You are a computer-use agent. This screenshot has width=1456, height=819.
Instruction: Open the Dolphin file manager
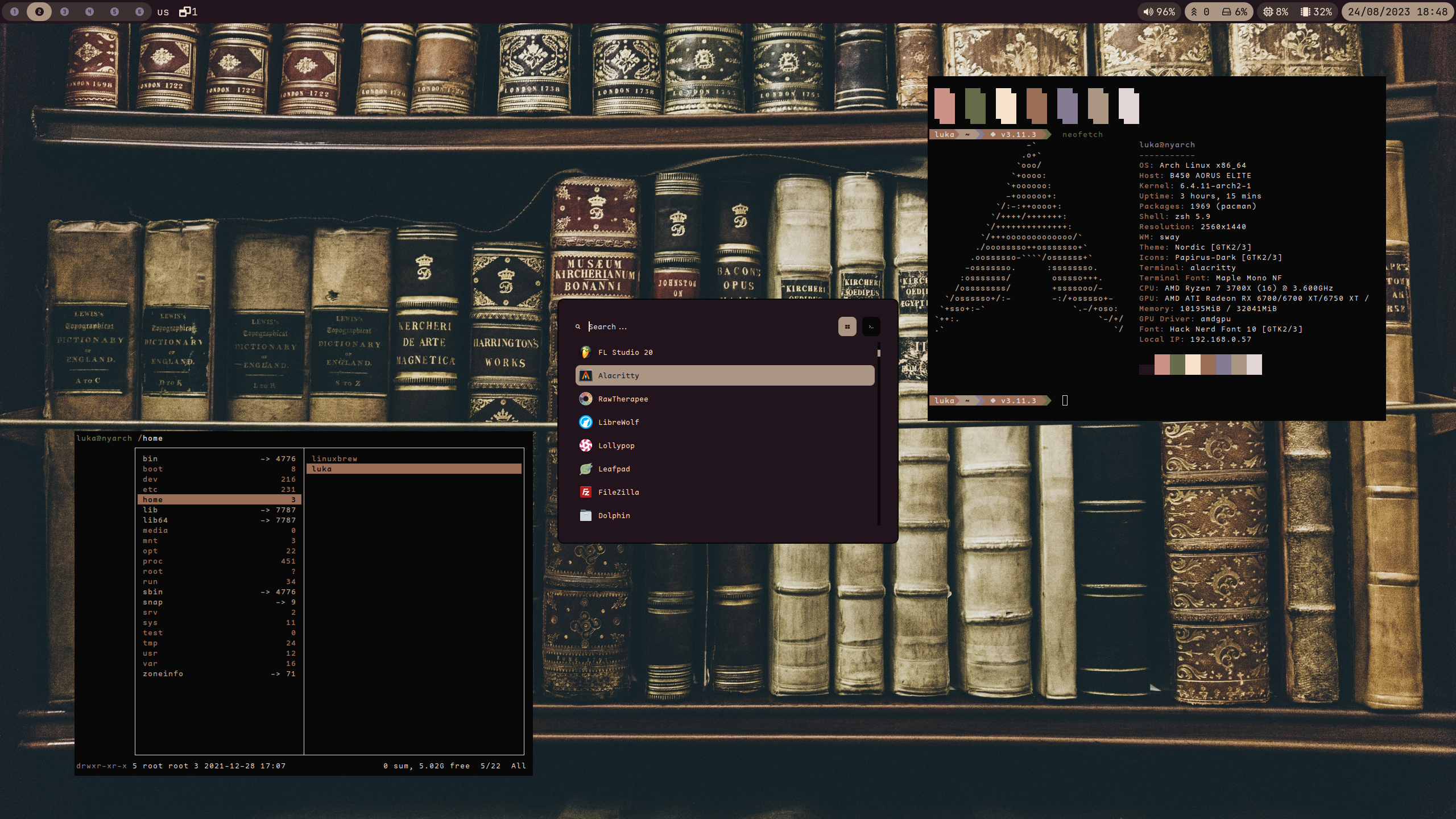coord(614,515)
